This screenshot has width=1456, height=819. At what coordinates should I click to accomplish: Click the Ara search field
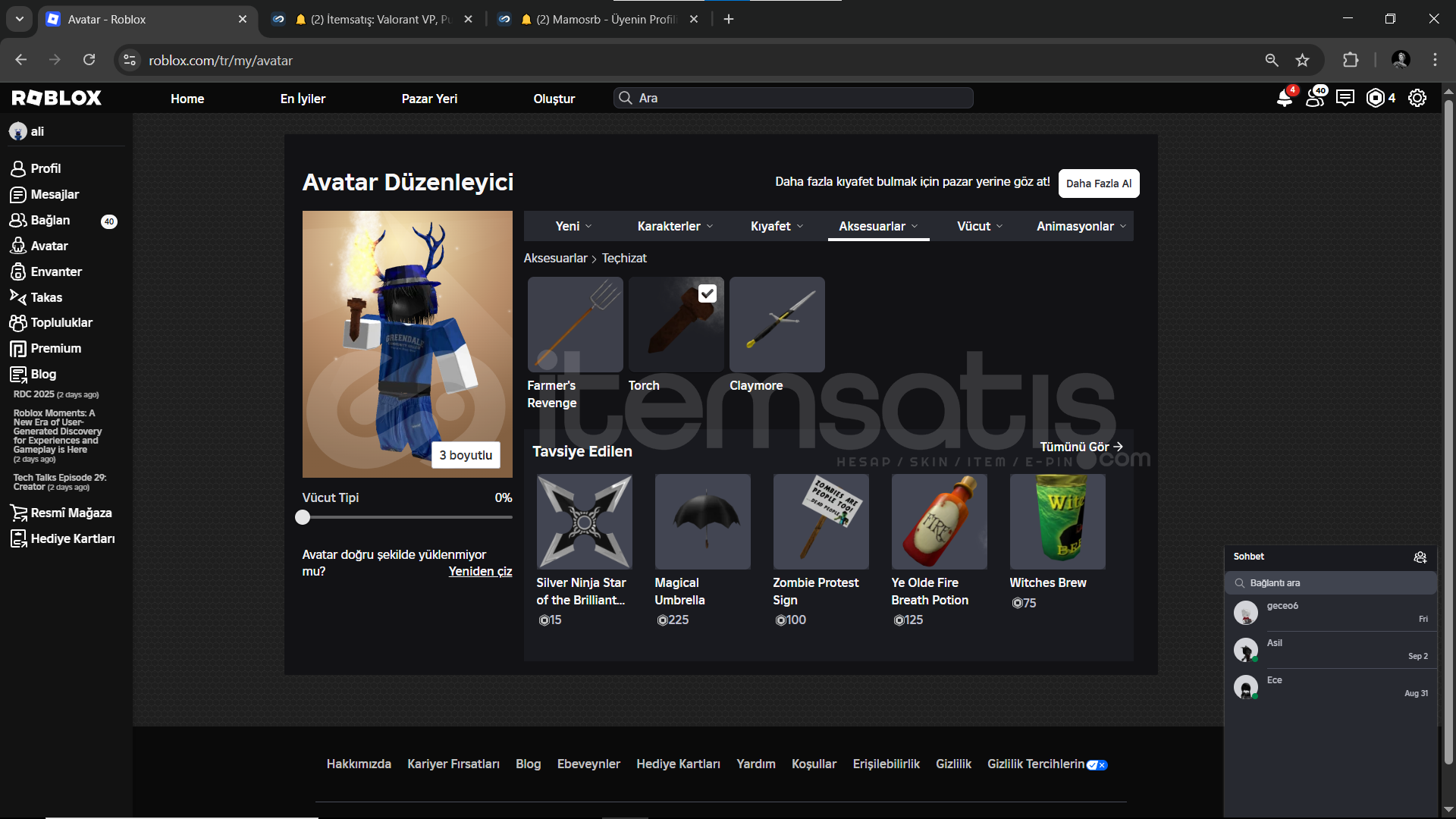click(793, 98)
